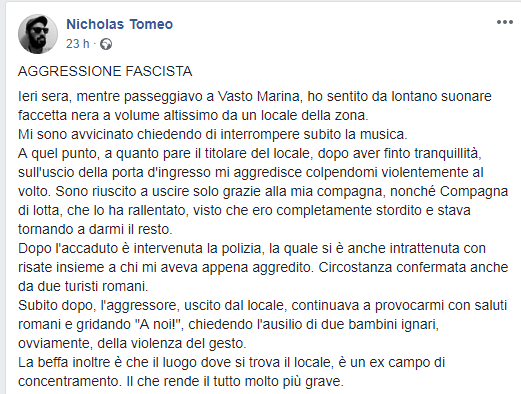The image size is (521, 394).
Task: Click the words 'Circostanza confermata anche'
Action: tap(413, 267)
